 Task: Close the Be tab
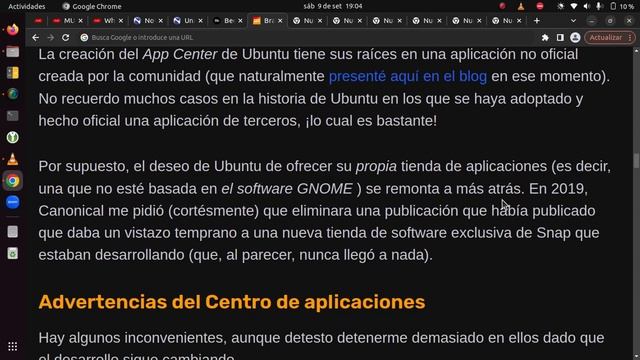(x=240, y=20)
